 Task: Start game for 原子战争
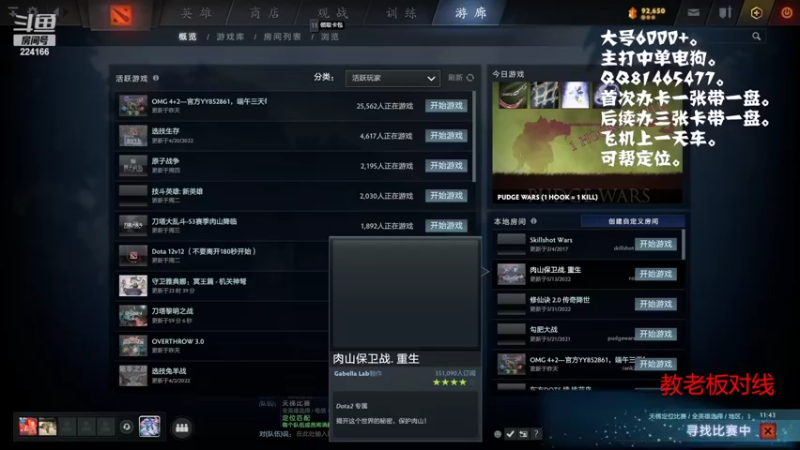tap(446, 166)
